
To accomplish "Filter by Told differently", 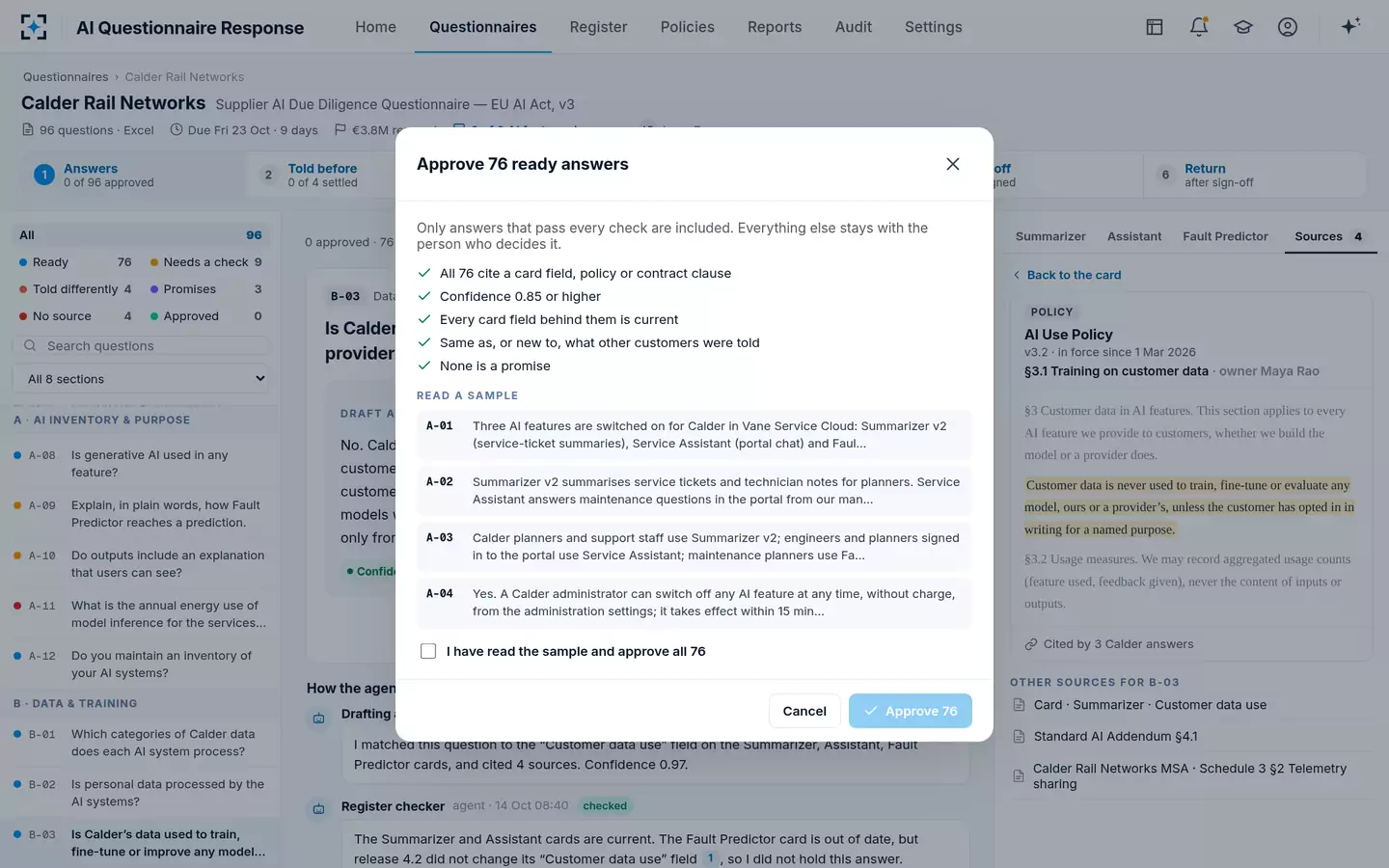I will click(x=75, y=289).
